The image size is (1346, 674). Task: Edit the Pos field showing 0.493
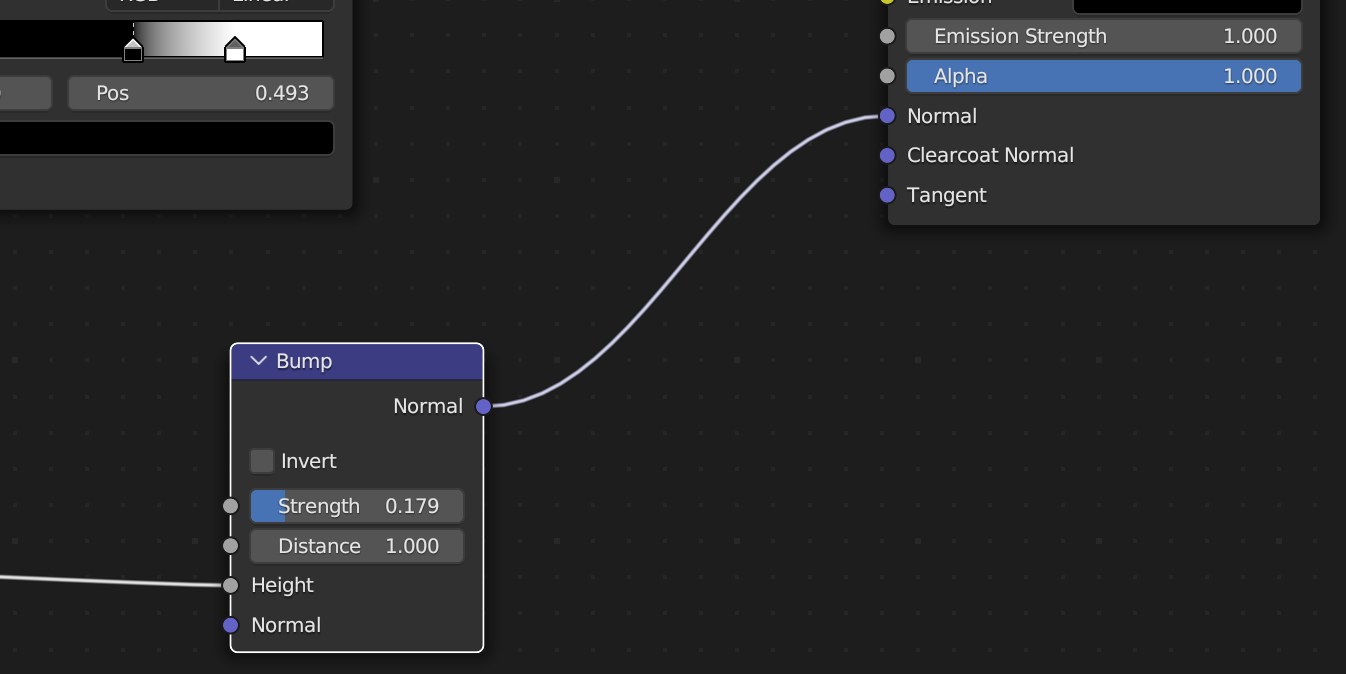pos(201,94)
